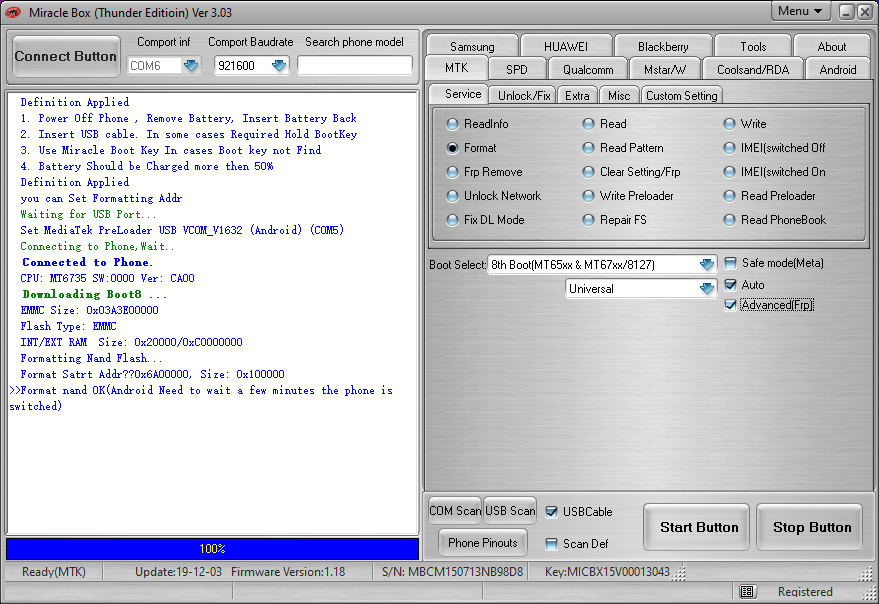Viewport: 879px width, 604px height.
Task: Select the ReadInfo radio option
Action: pos(452,124)
